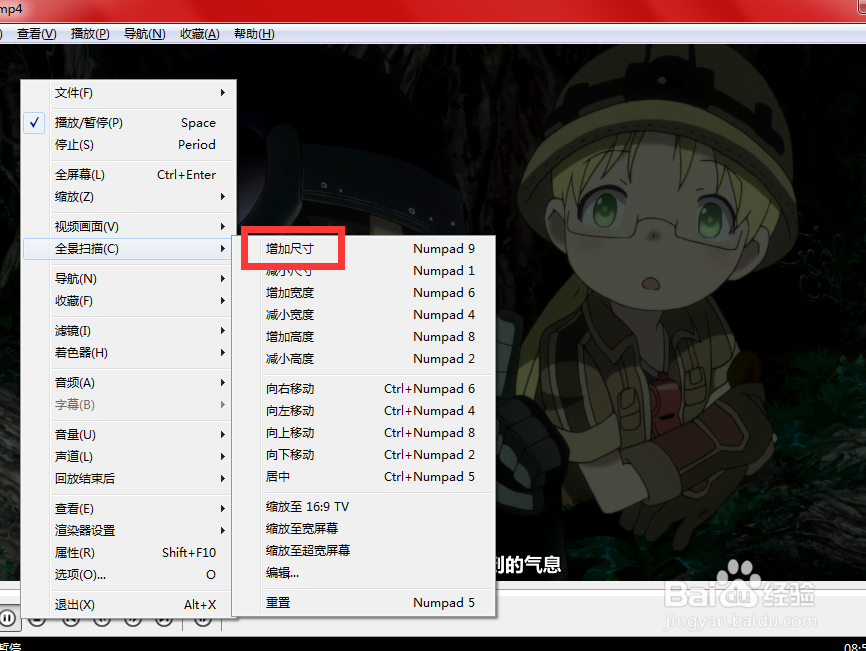Choose 居中 Ctrl+Numpad 5

(x=363, y=477)
